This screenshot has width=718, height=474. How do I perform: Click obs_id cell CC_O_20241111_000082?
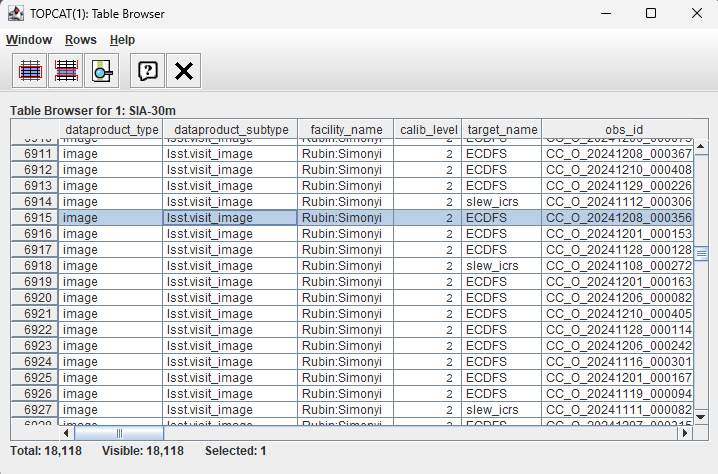click(x=618, y=410)
